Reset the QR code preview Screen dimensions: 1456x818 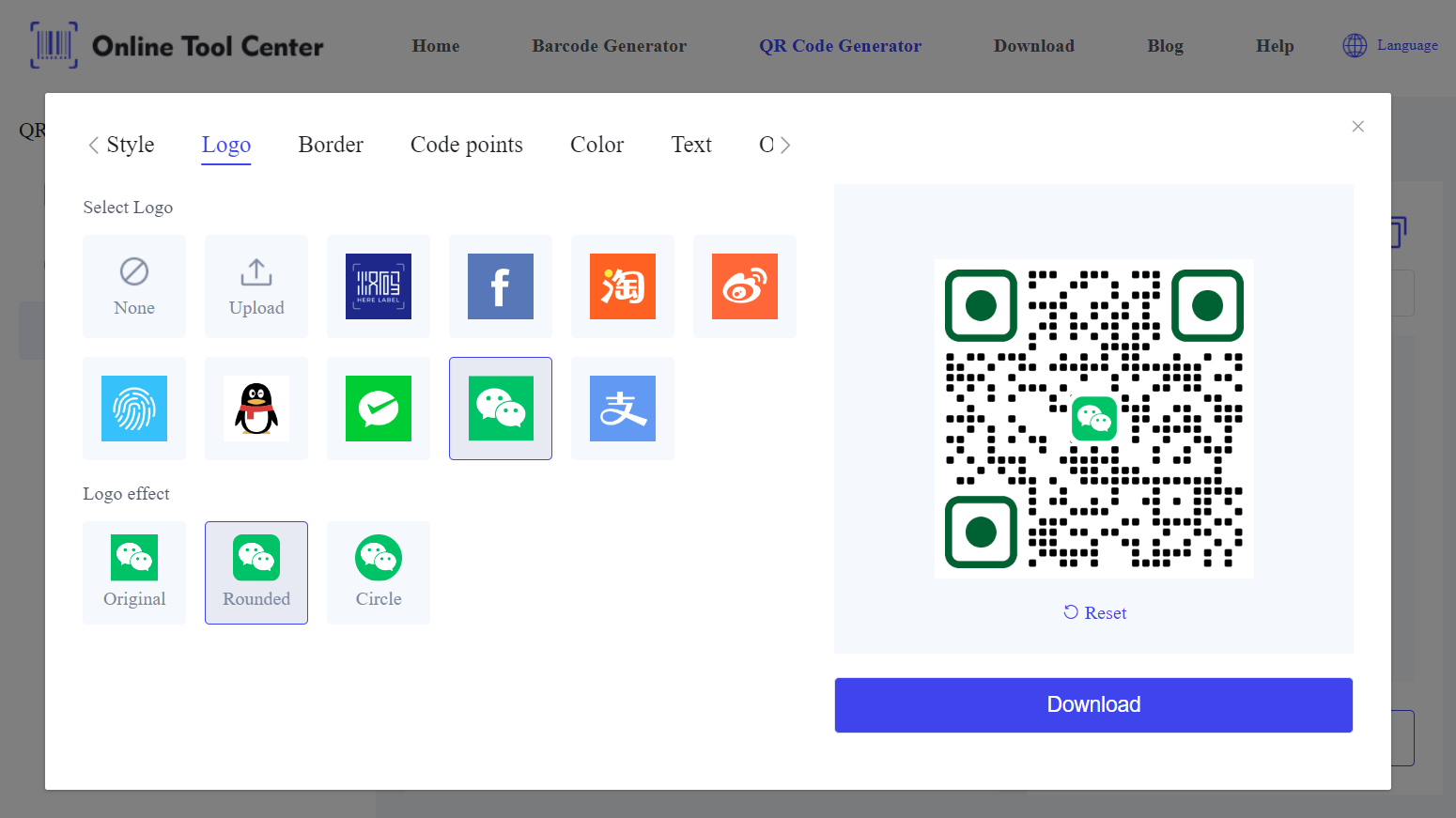(x=1094, y=612)
